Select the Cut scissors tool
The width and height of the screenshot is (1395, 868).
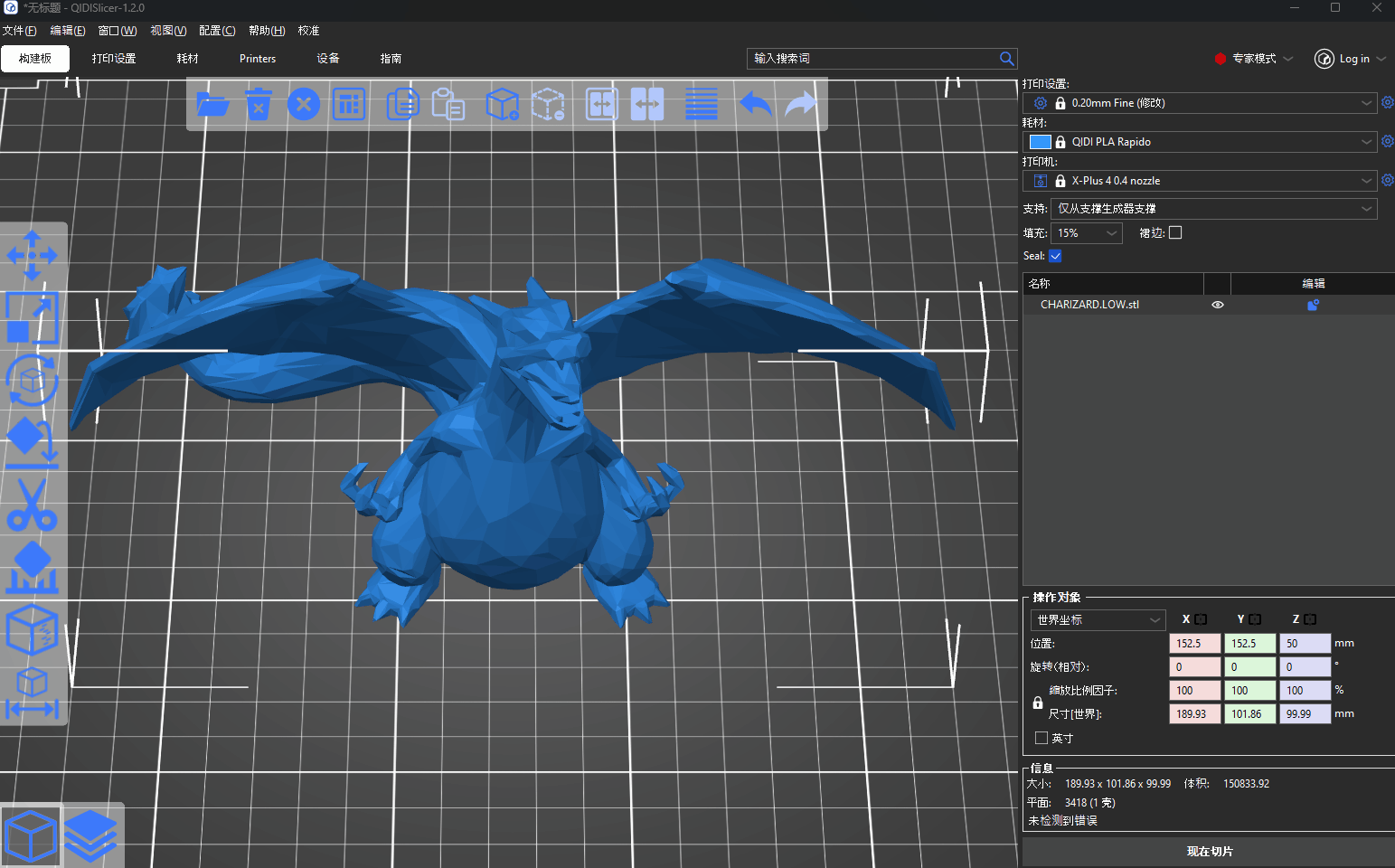pyautogui.click(x=33, y=505)
